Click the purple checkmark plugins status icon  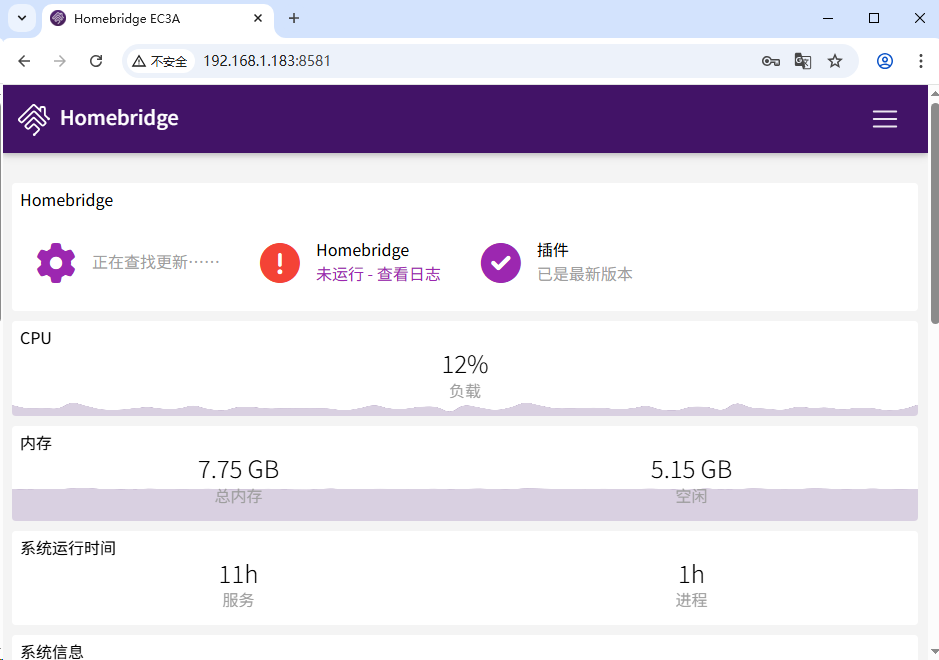point(500,263)
